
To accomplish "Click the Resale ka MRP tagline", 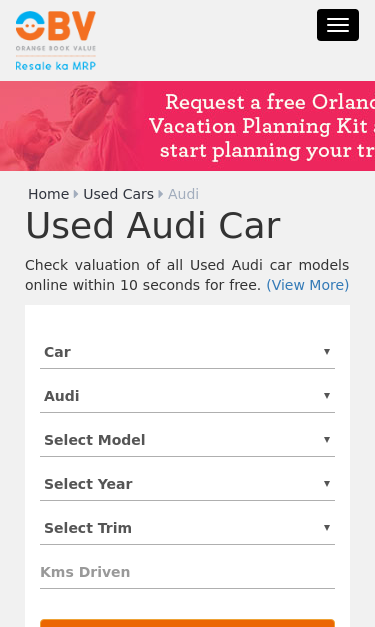I will pos(56,66).
